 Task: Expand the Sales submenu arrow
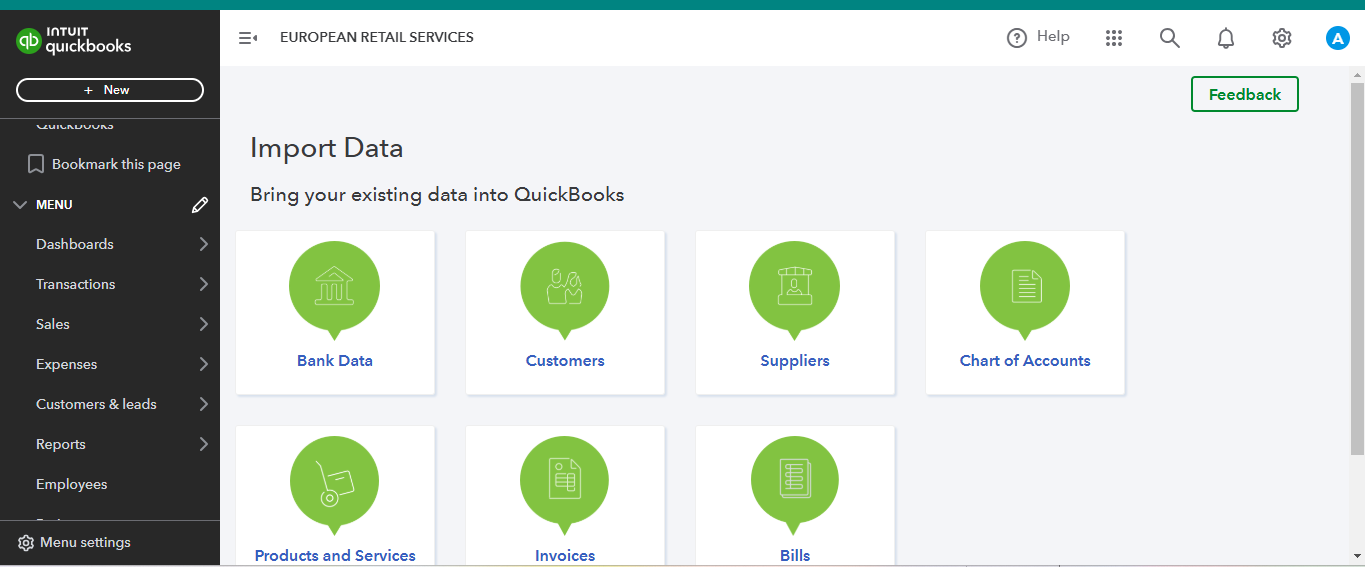(x=203, y=324)
